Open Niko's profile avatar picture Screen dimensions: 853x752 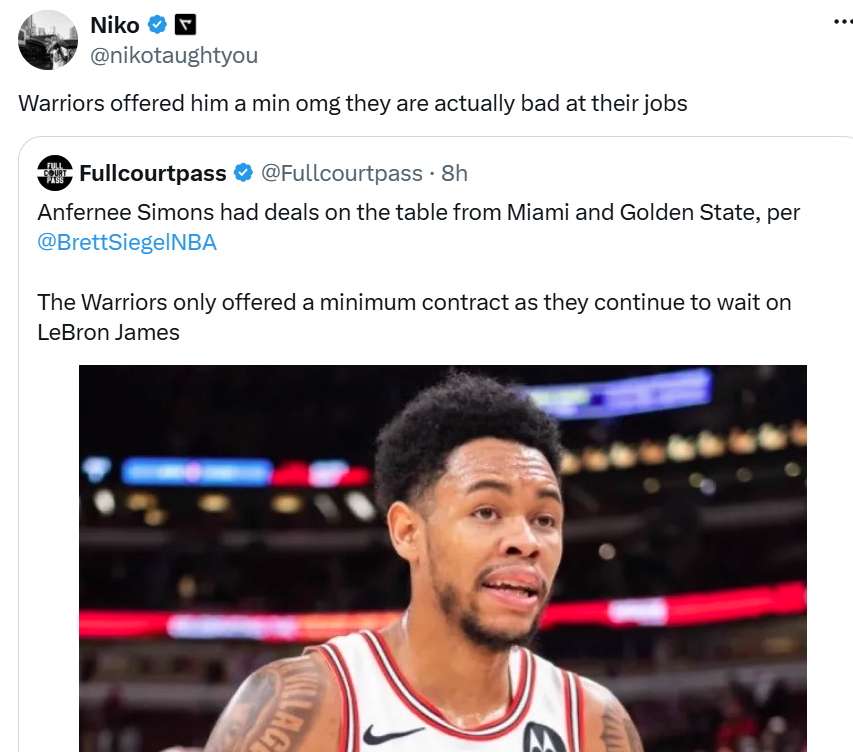click(48, 40)
